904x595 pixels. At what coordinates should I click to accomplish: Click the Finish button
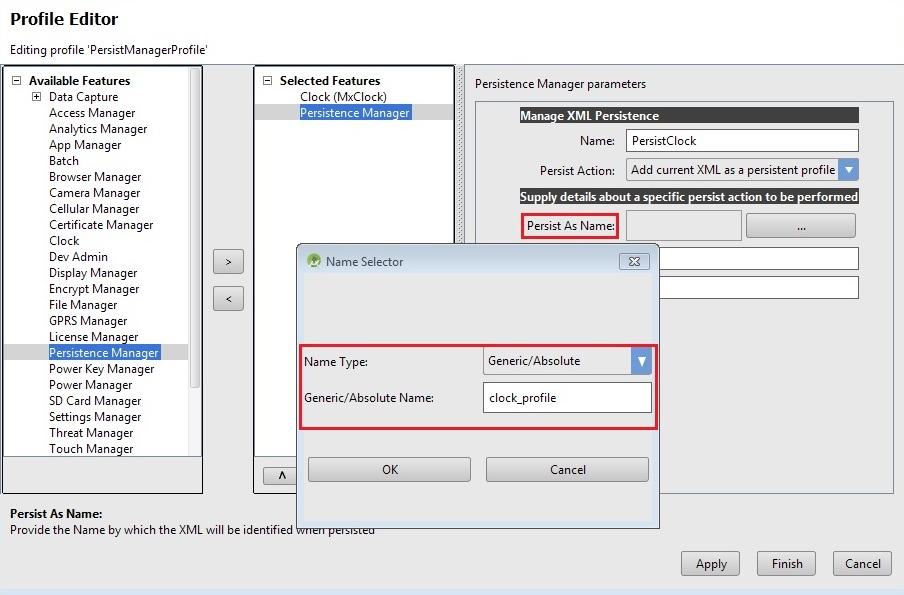pyautogui.click(x=786, y=563)
